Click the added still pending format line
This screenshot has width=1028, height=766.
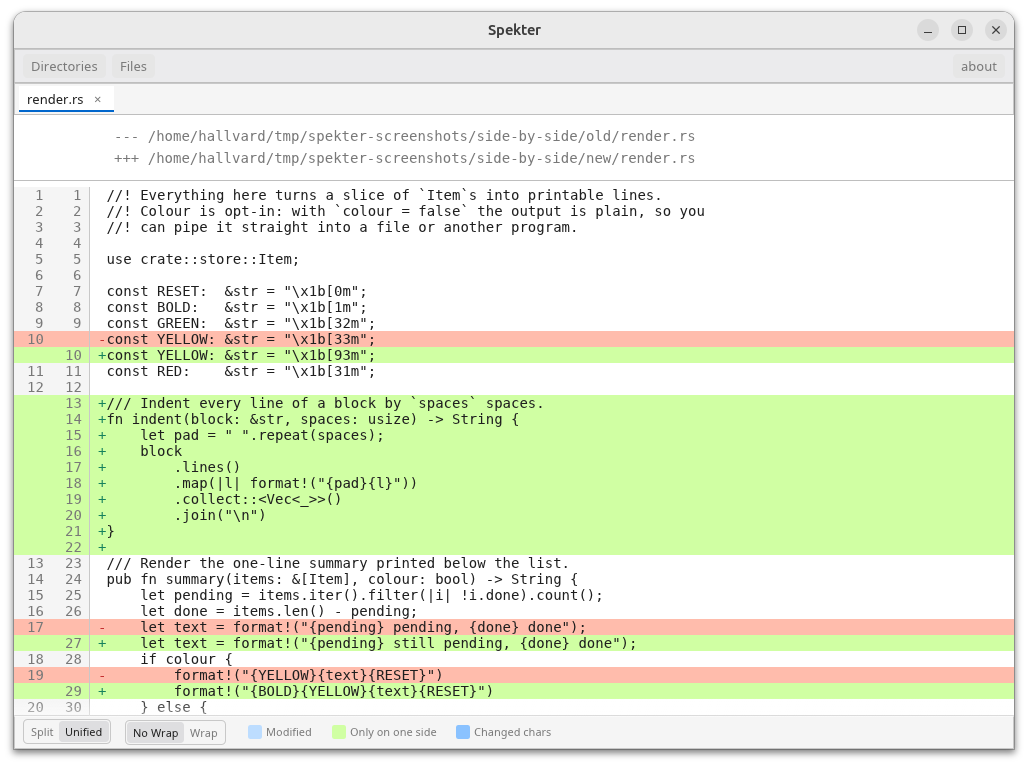pos(514,643)
